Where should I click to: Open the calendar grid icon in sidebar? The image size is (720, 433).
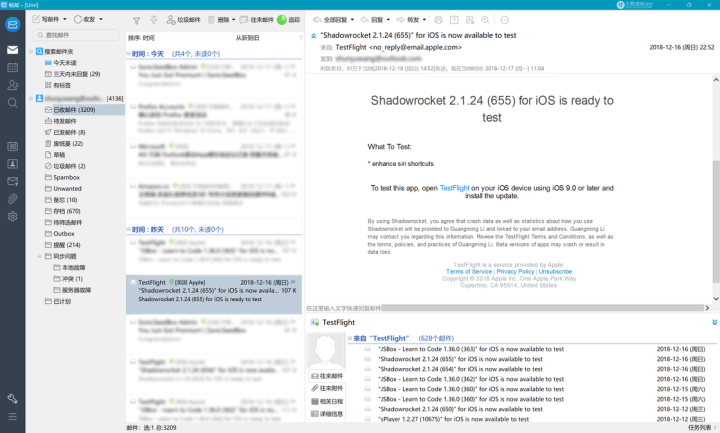[12, 67]
